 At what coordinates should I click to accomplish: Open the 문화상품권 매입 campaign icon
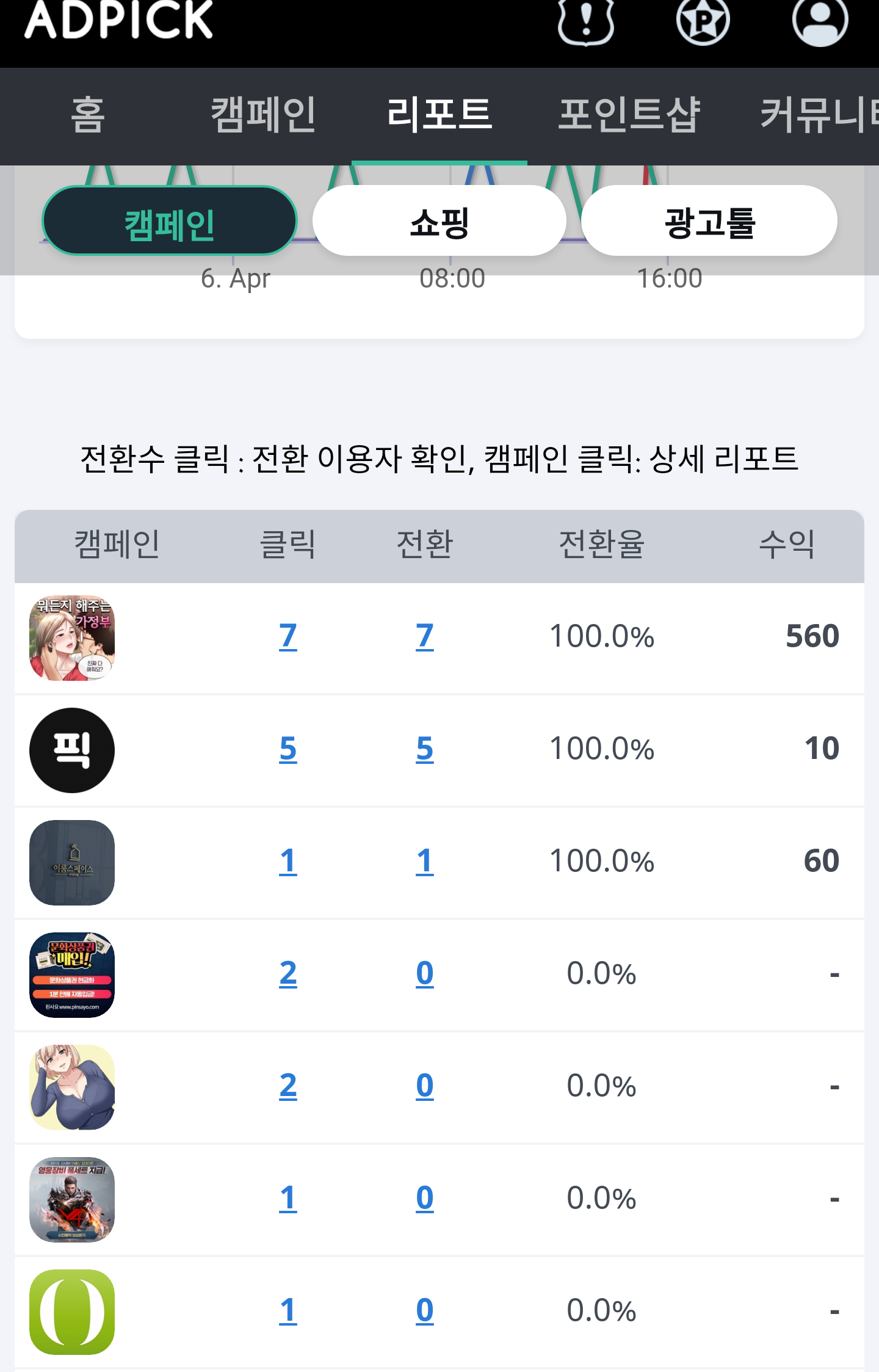pos(72,975)
